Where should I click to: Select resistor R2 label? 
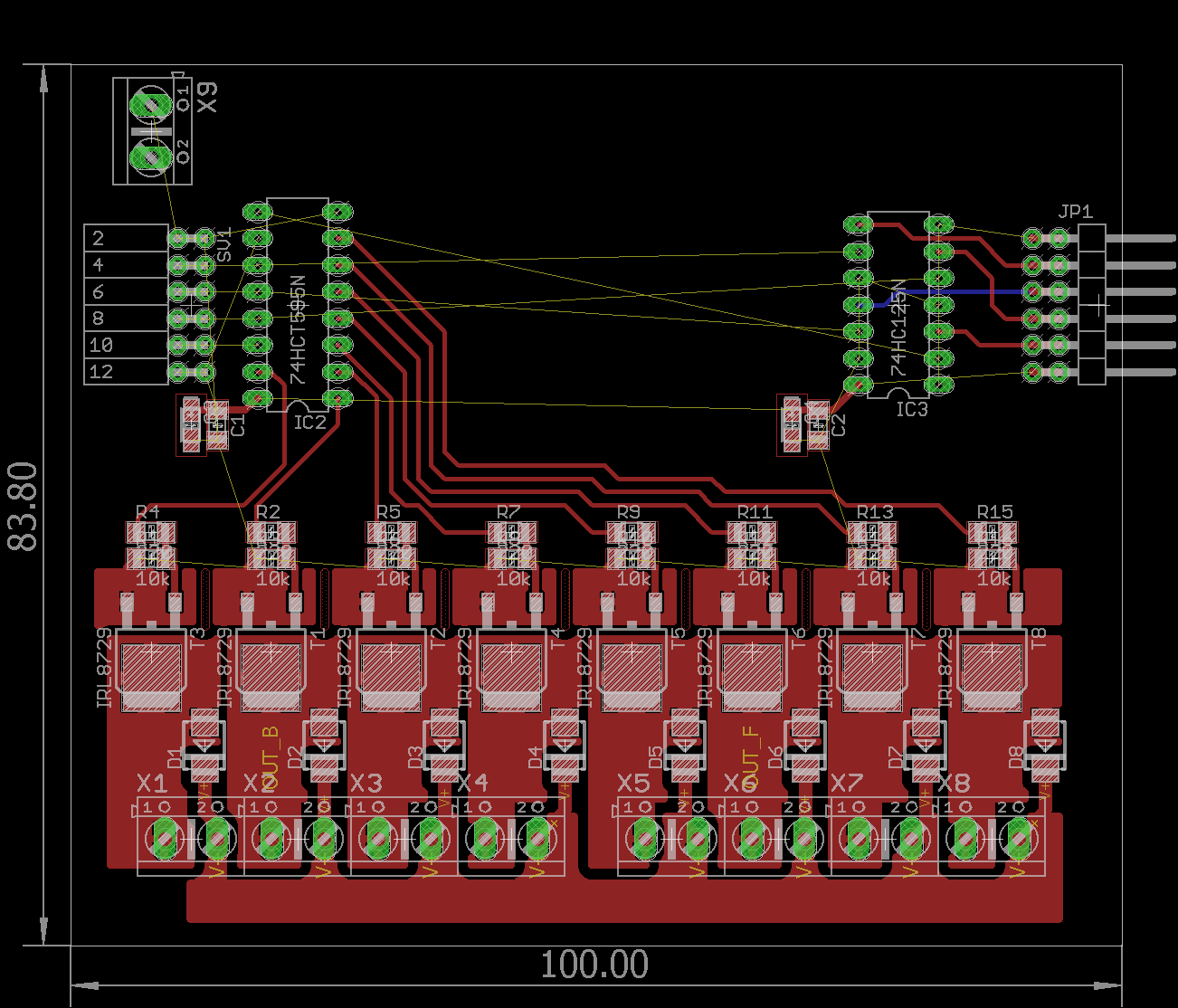(268, 512)
